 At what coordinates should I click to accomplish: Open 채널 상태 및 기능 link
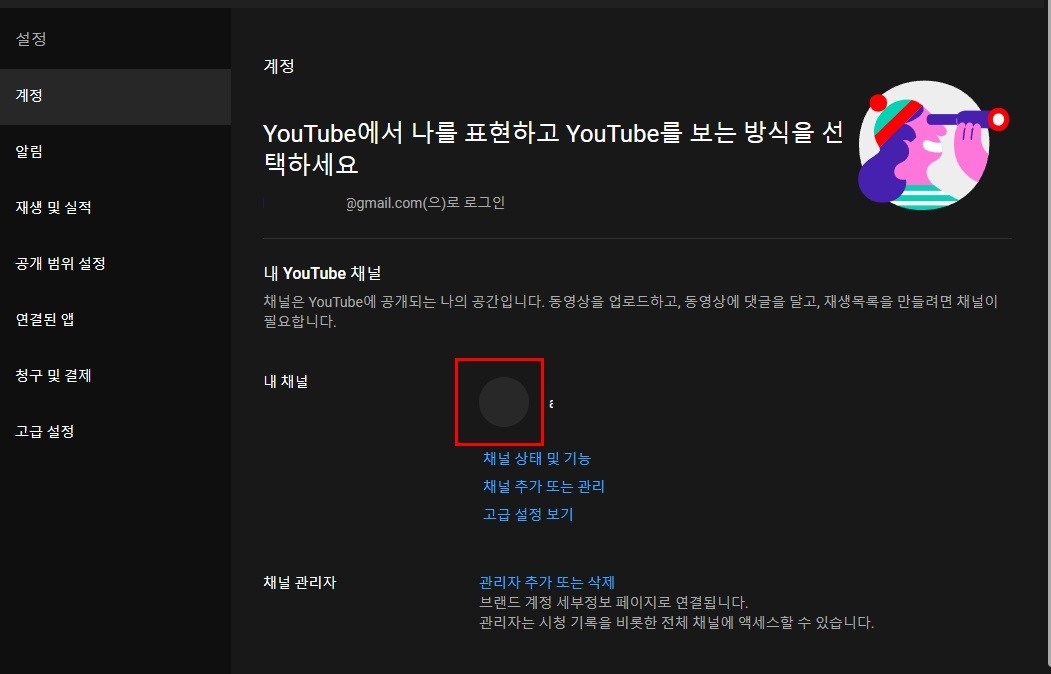click(536, 458)
